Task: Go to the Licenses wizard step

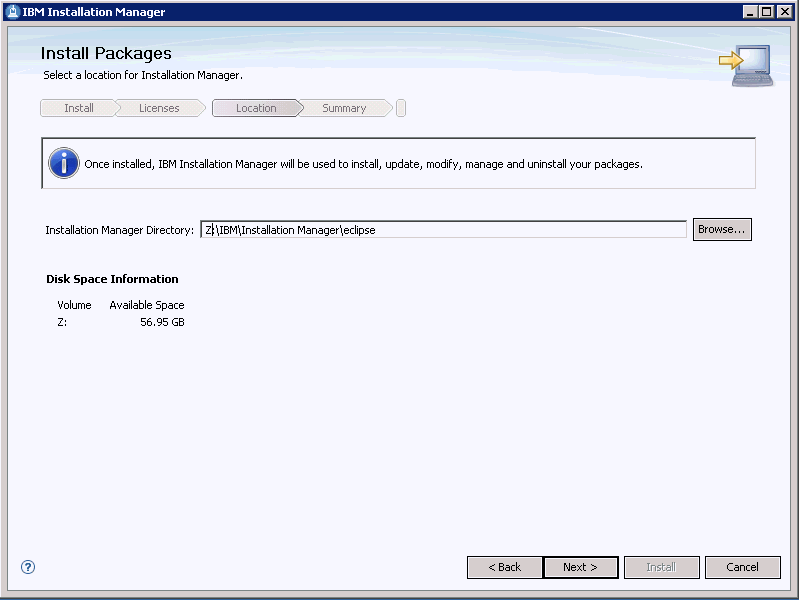Action: pos(159,108)
